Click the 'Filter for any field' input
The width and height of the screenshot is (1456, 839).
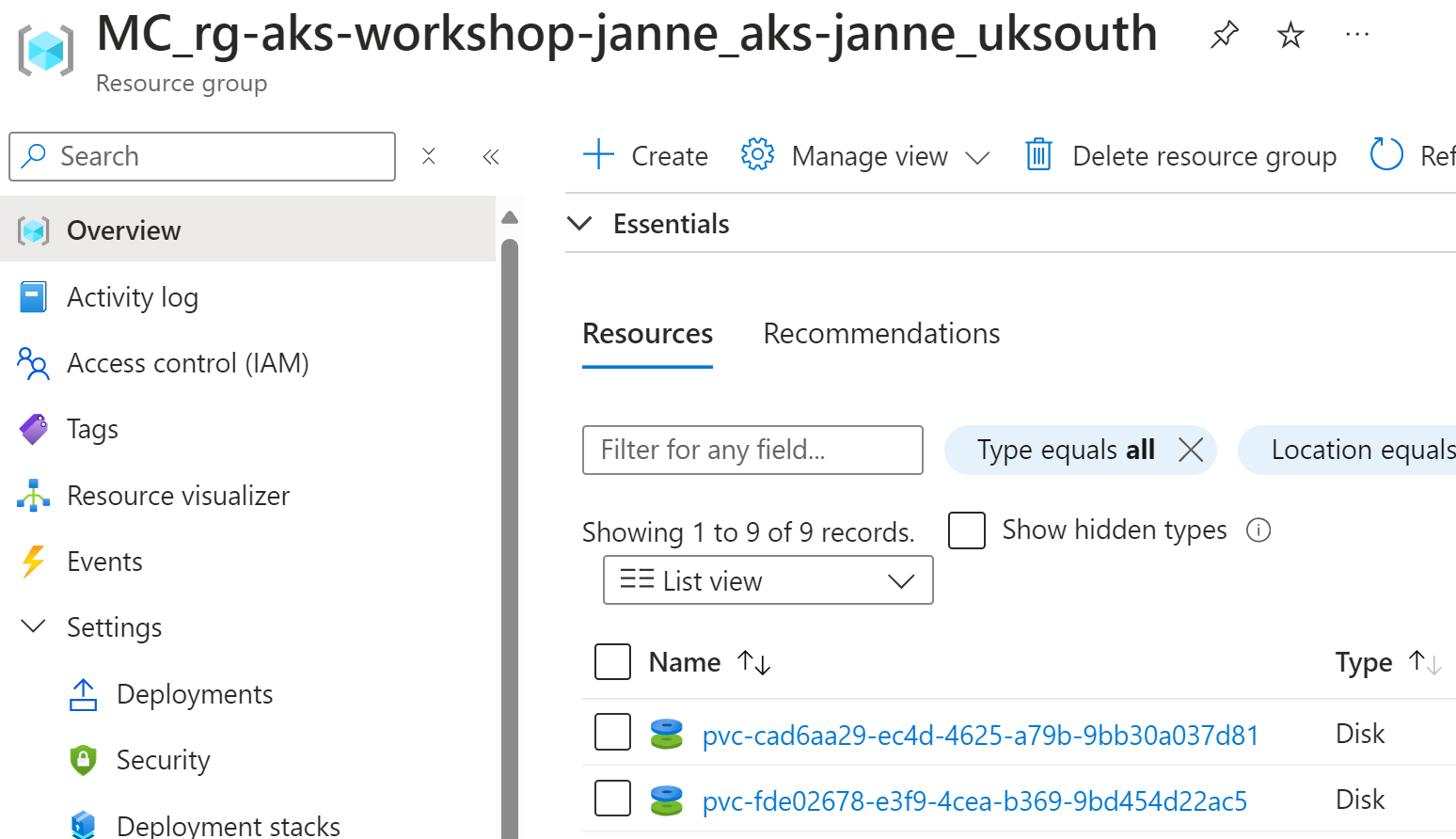click(752, 450)
